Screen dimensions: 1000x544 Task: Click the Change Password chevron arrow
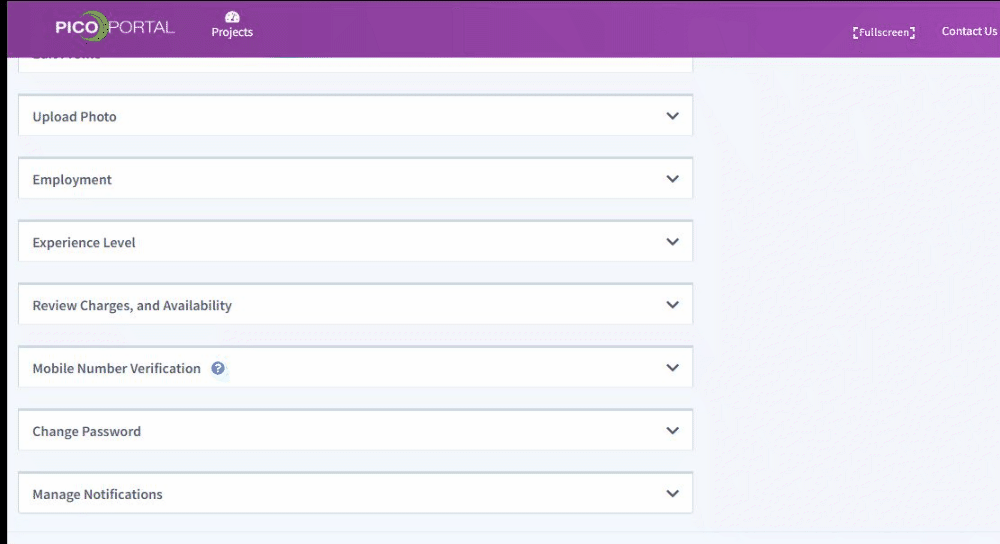[x=672, y=431]
